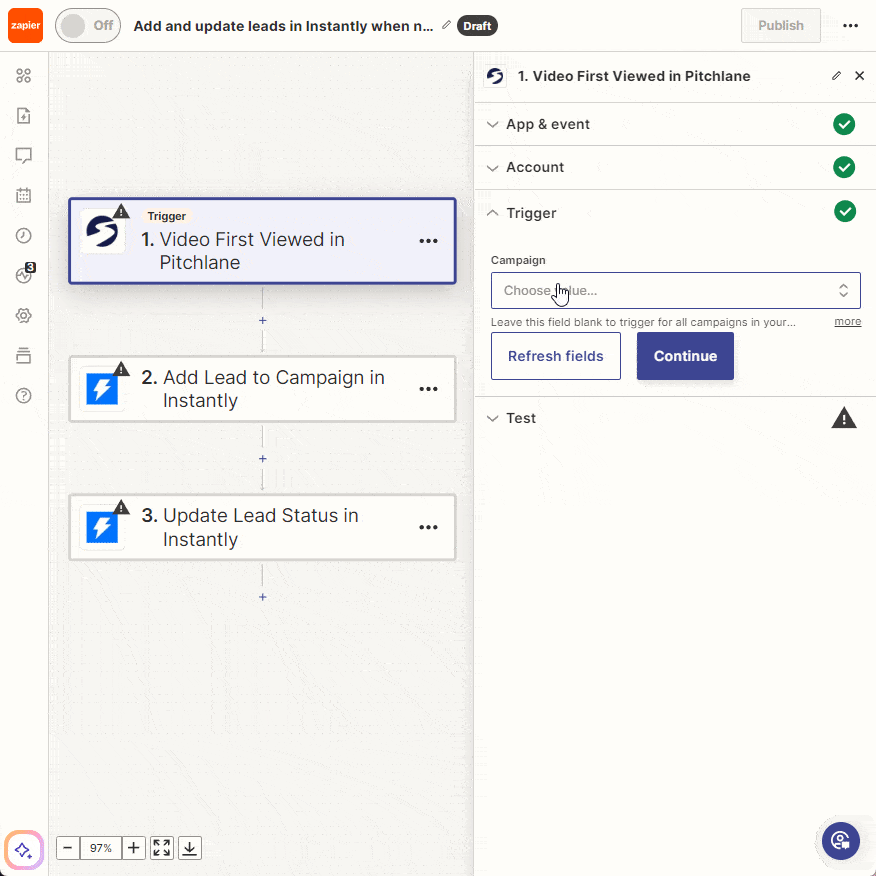Open the Zap details file icon in sidebar
The height and width of the screenshot is (876, 876).
tap(23, 116)
